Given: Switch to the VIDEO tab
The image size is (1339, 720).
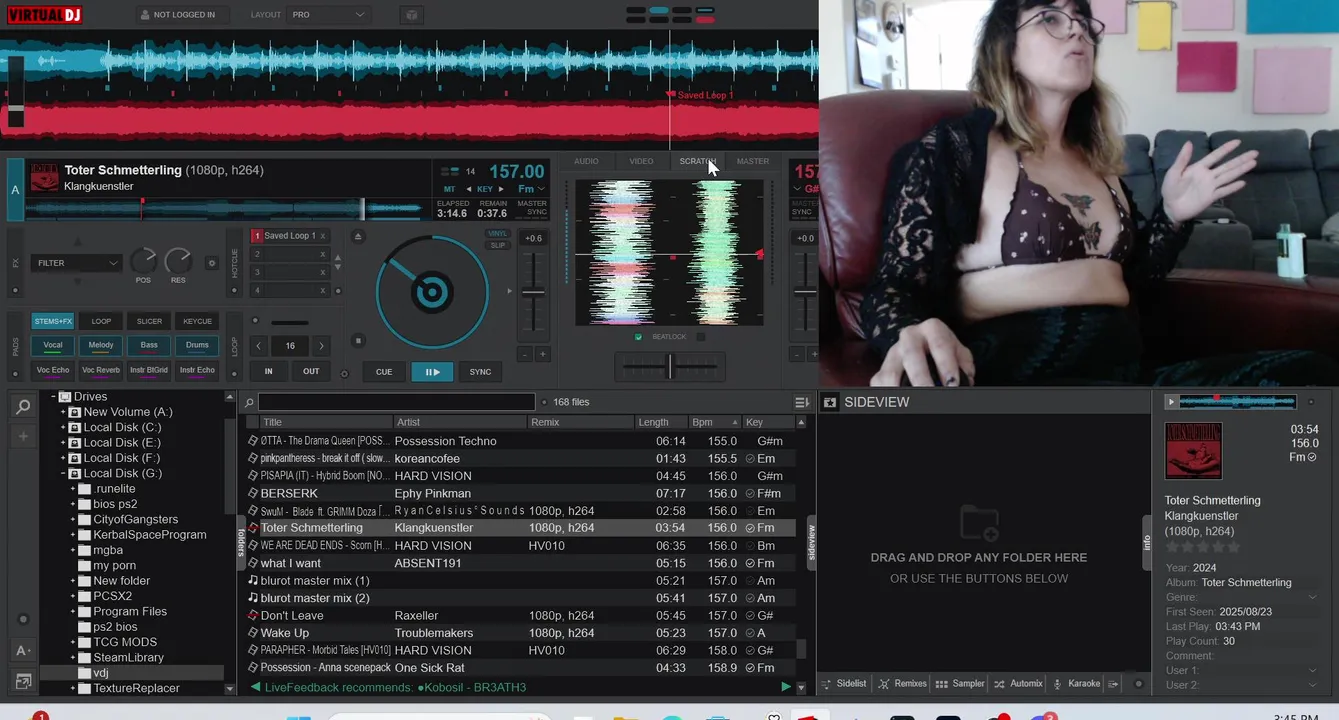Looking at the screenshot, I should coord(641,161).
